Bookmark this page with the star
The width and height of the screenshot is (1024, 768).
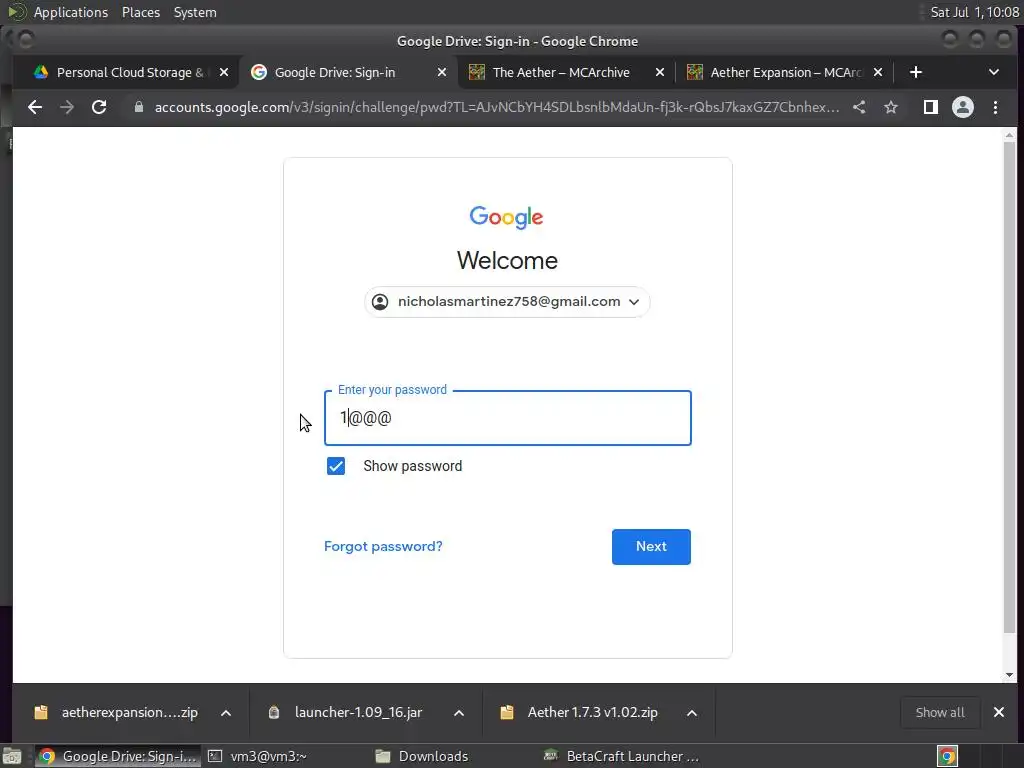click(891, 107)
